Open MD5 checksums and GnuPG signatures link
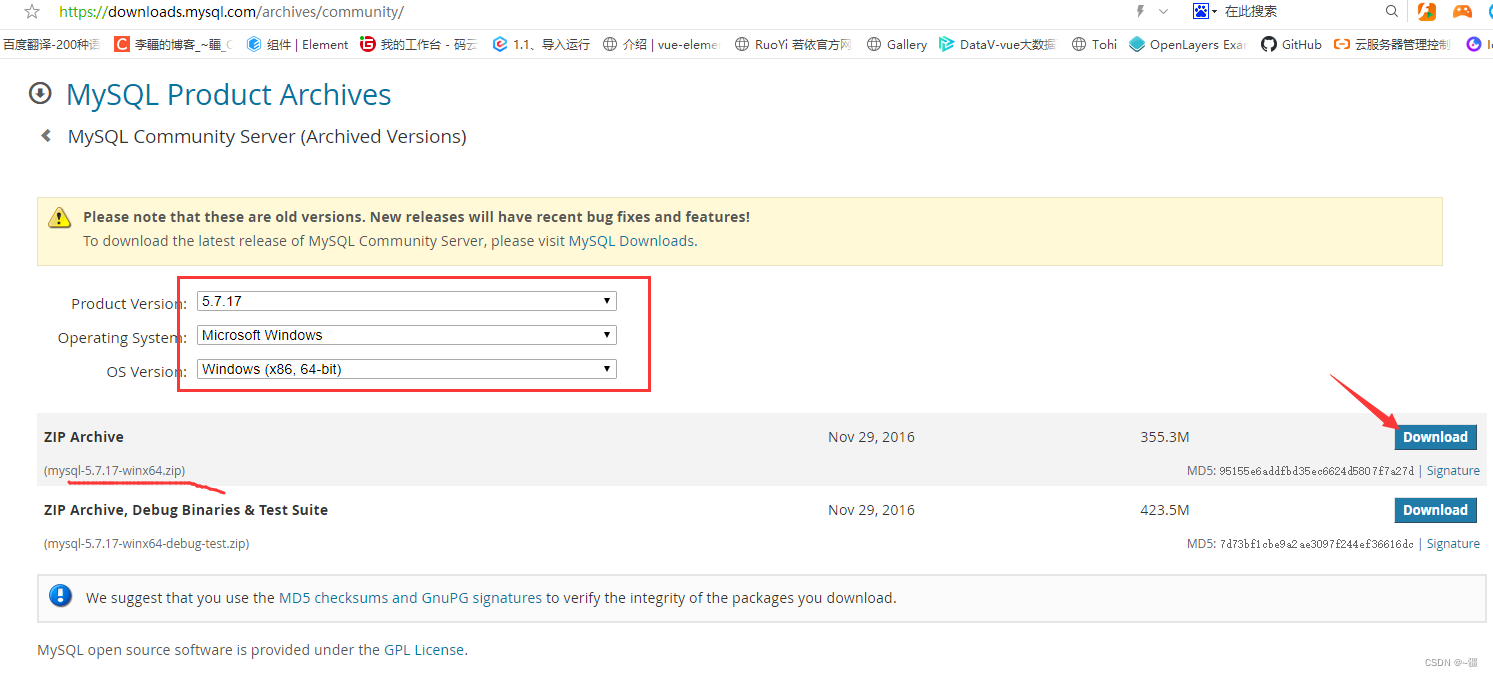Viewport: 1493px width, 677px height. (410, 598)
